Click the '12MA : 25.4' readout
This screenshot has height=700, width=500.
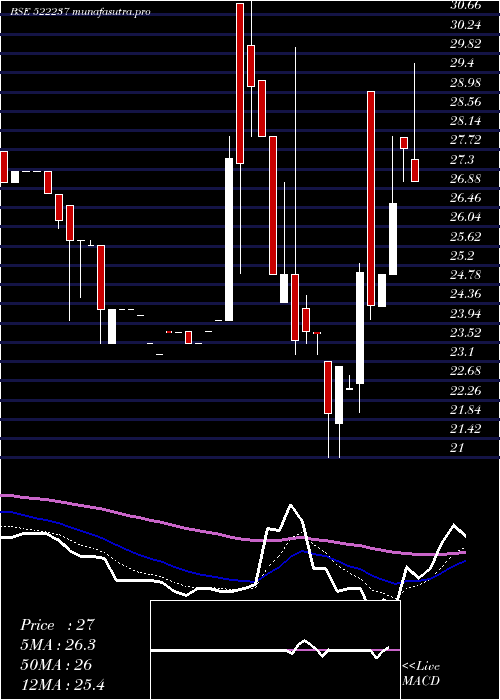[x=62, y=684]
